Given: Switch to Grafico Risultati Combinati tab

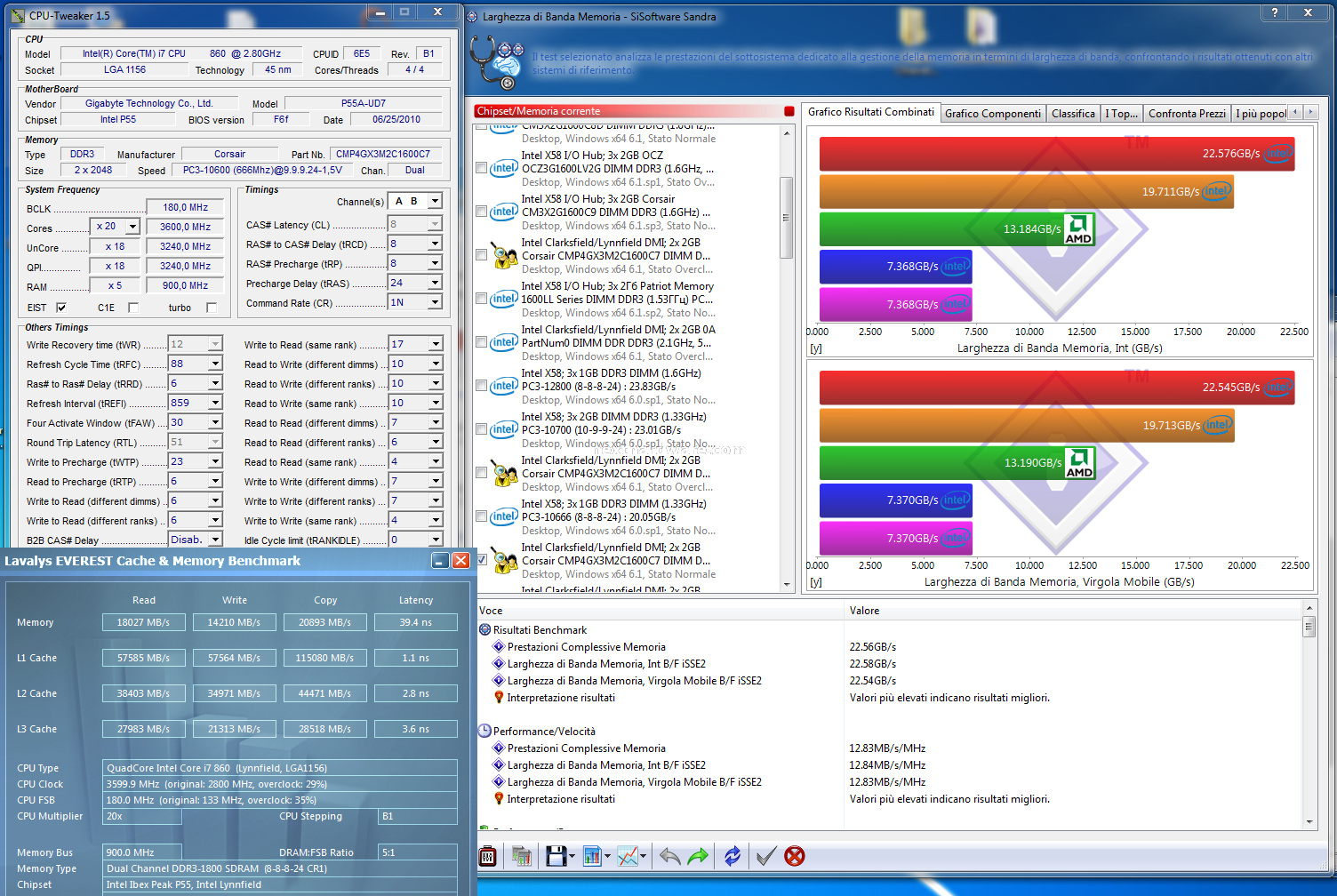Looking at the screenshot, I should 870,112.
